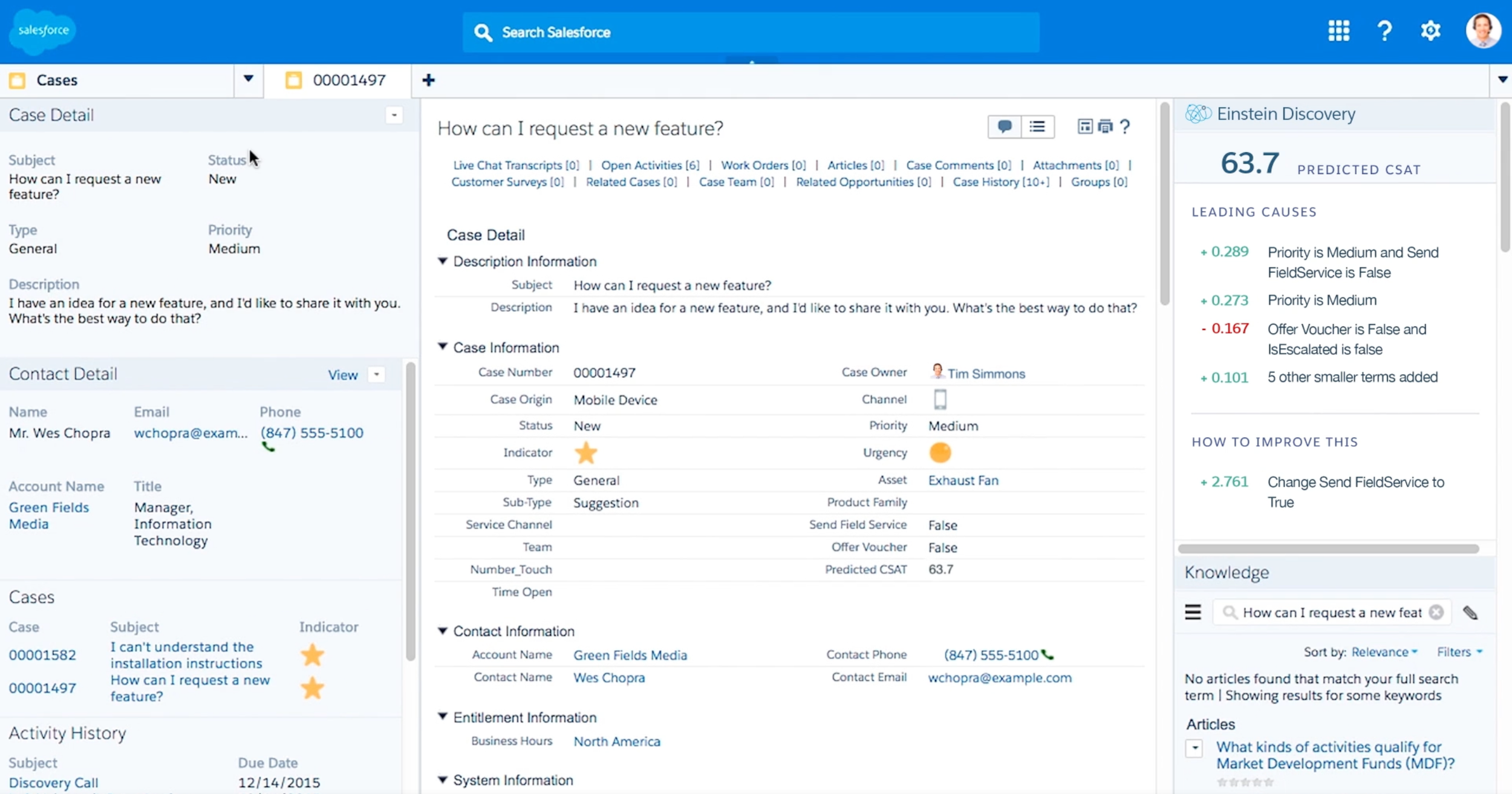
Task: Jump to Articles [0] related list
Action: pos(855,165)
